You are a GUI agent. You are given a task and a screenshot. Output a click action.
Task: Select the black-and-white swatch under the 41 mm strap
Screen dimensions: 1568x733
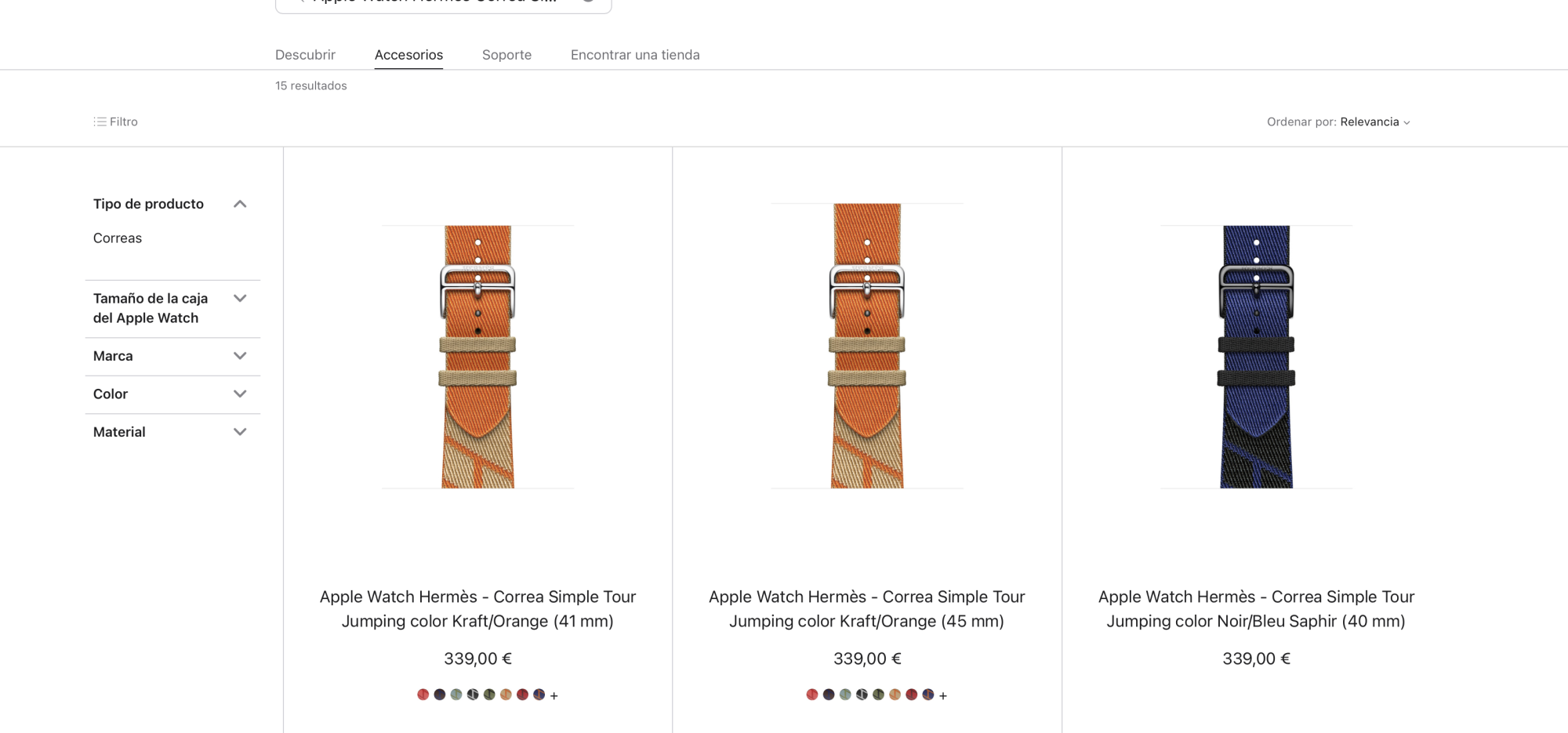[473, 695]
